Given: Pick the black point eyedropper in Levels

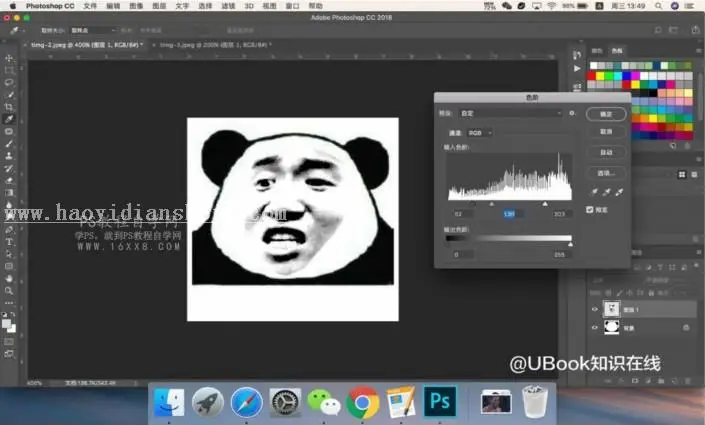Looking at the screenshot, I should coord(594,192).
